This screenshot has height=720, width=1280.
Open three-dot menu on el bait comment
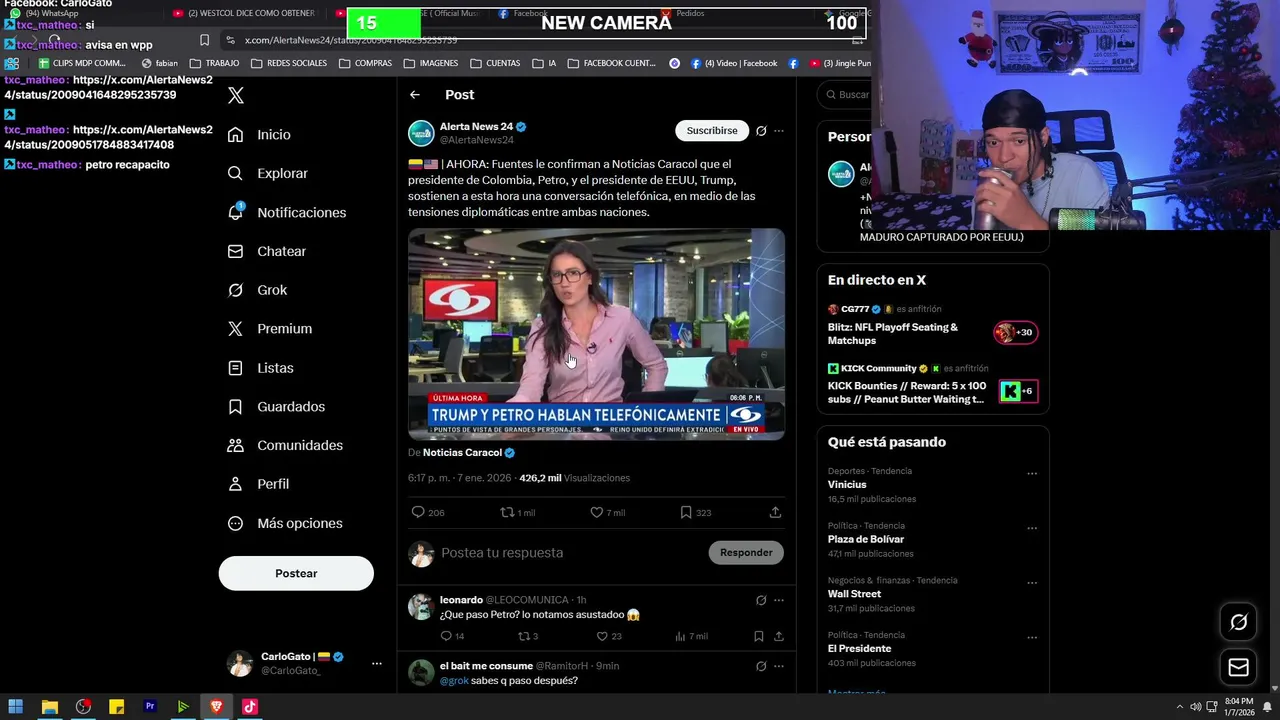(x=779, y=666)
